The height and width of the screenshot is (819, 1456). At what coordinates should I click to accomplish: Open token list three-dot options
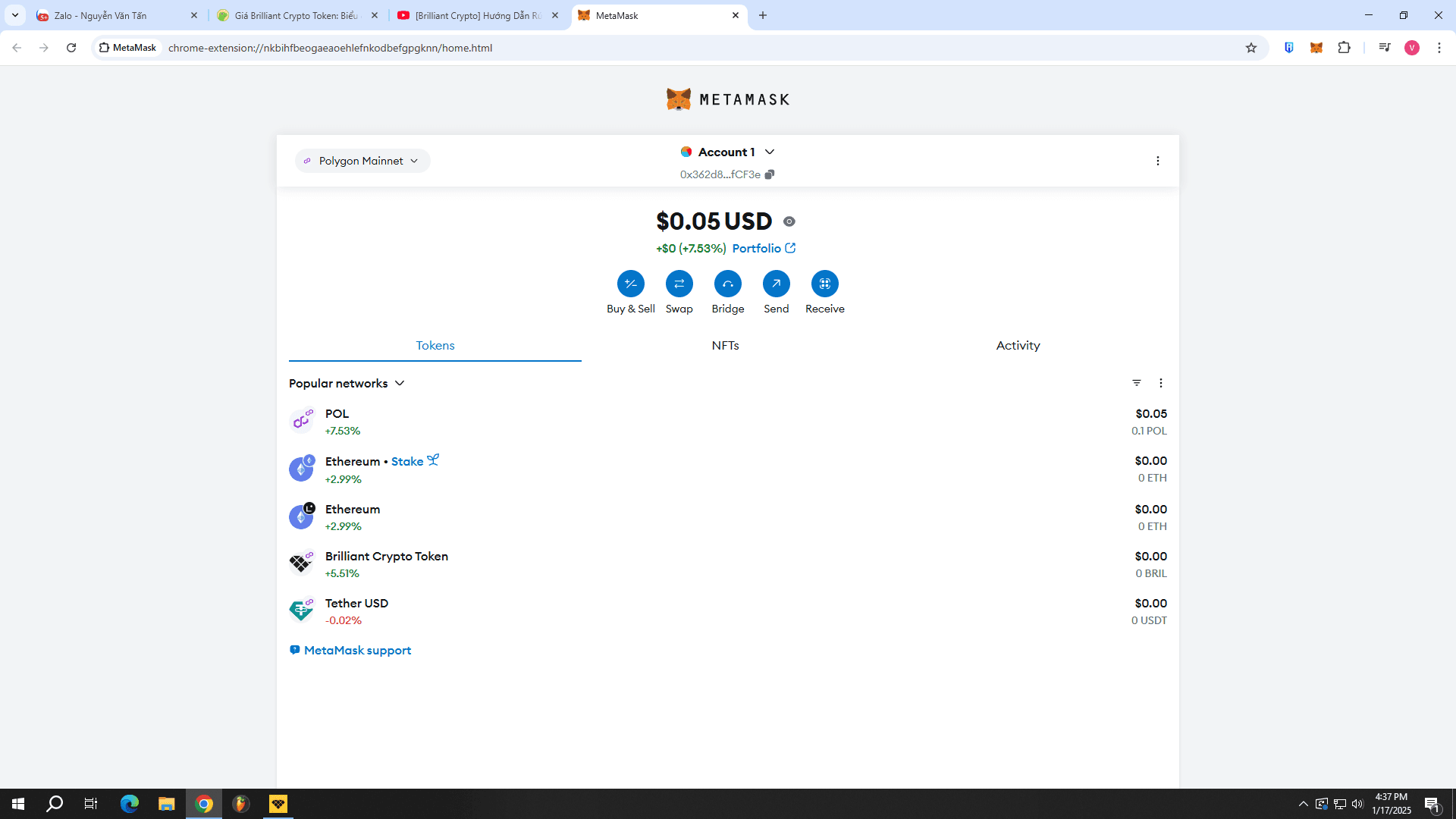coord(1160,383)
